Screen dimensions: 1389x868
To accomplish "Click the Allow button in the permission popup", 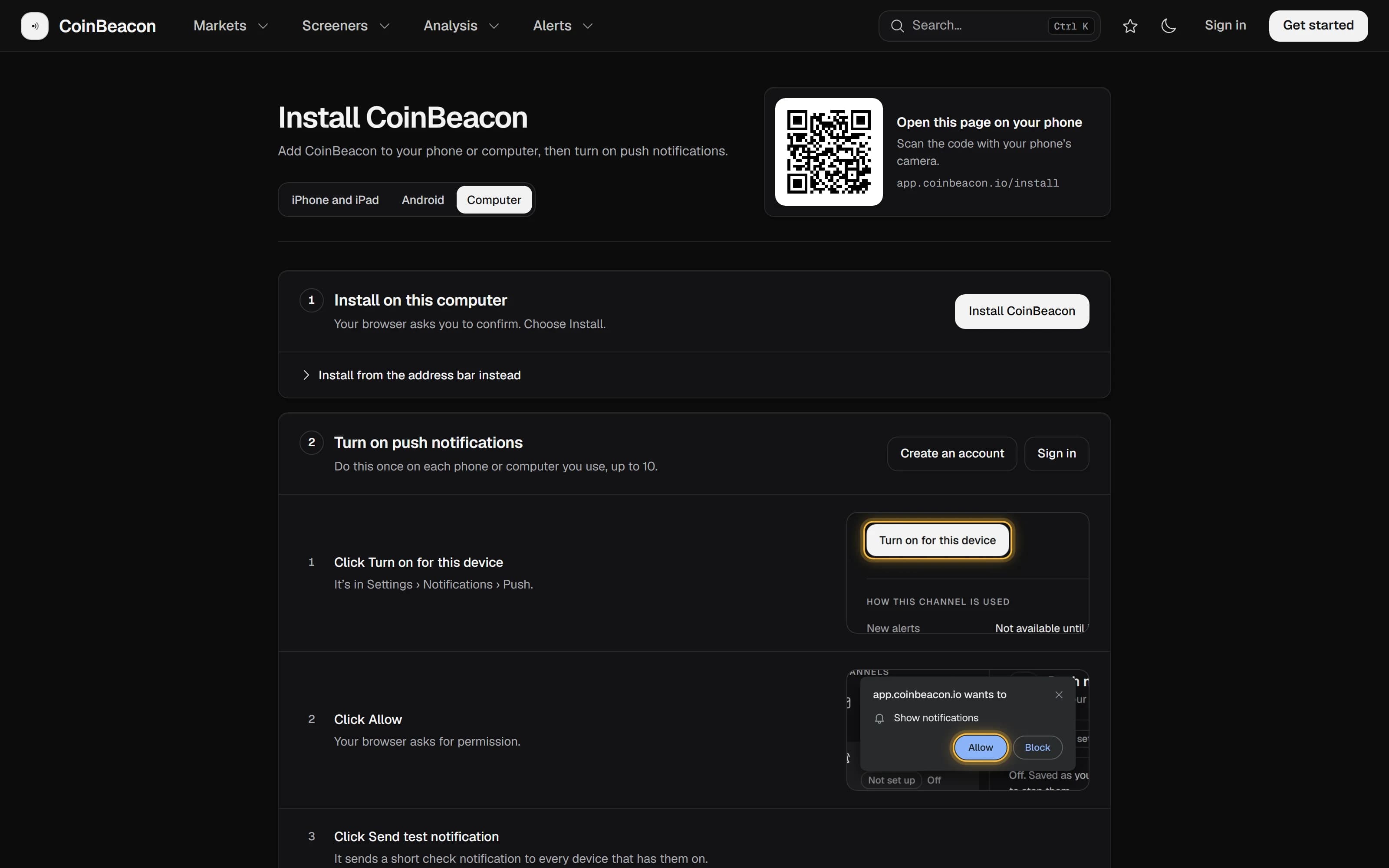I will coord(981,747).
